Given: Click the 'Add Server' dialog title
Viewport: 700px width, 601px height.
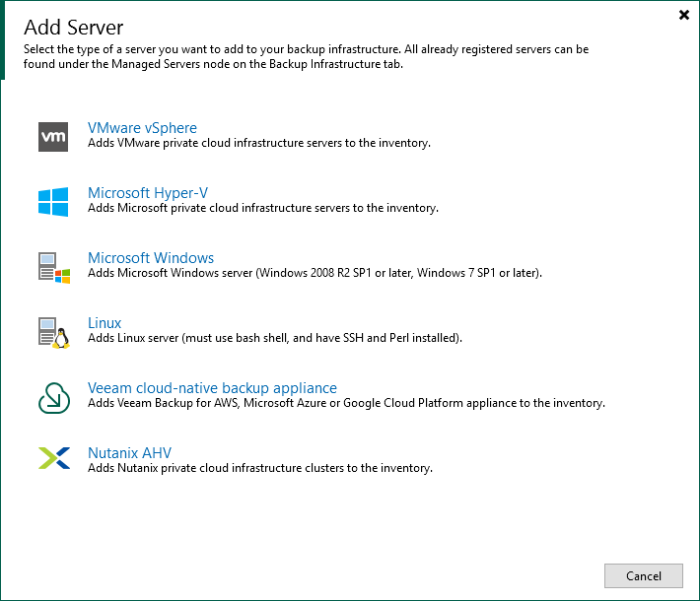Looking at the screenshot, I should pyautogui.click(x=74, y=27).
